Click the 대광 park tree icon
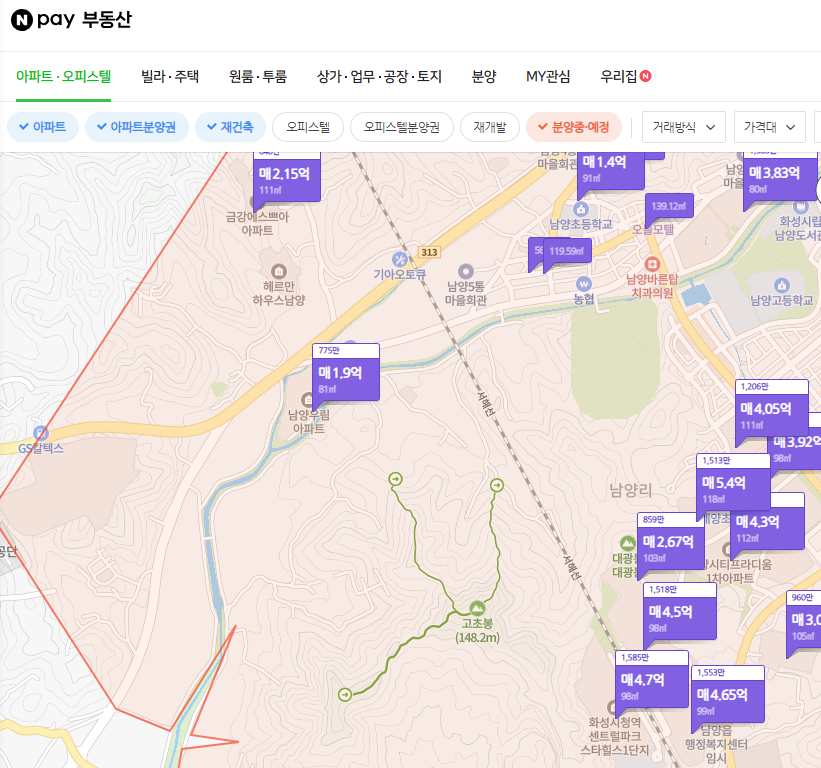The width and height of the screenshot is (821, 768). (x=627, y=543)
